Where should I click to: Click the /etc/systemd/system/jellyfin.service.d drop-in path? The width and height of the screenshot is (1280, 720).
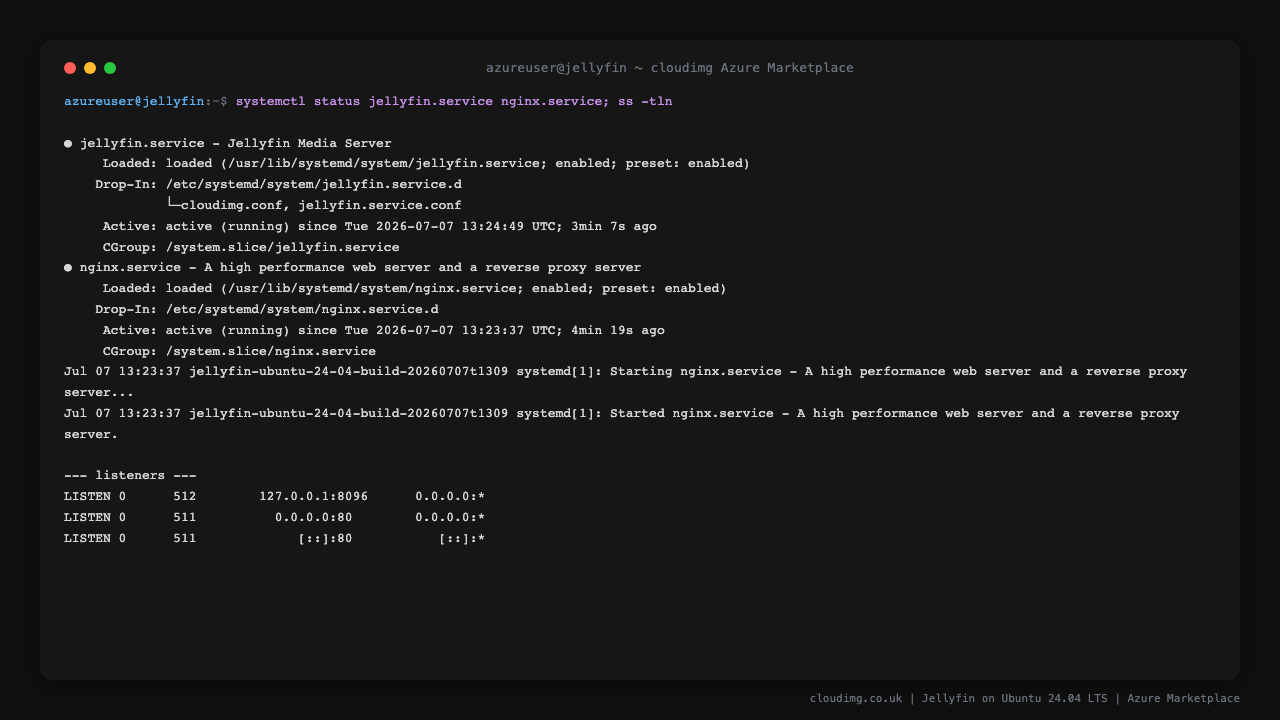coord(314,184)
